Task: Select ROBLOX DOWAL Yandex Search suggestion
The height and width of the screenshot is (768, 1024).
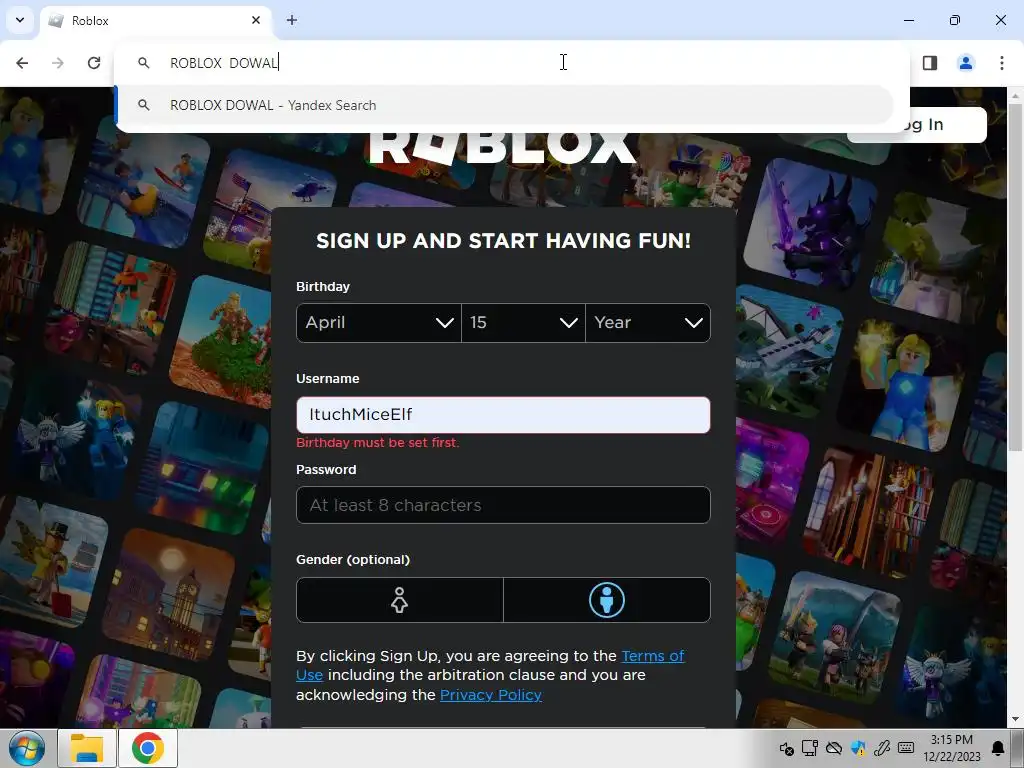Action: click(x=504, y=105)
